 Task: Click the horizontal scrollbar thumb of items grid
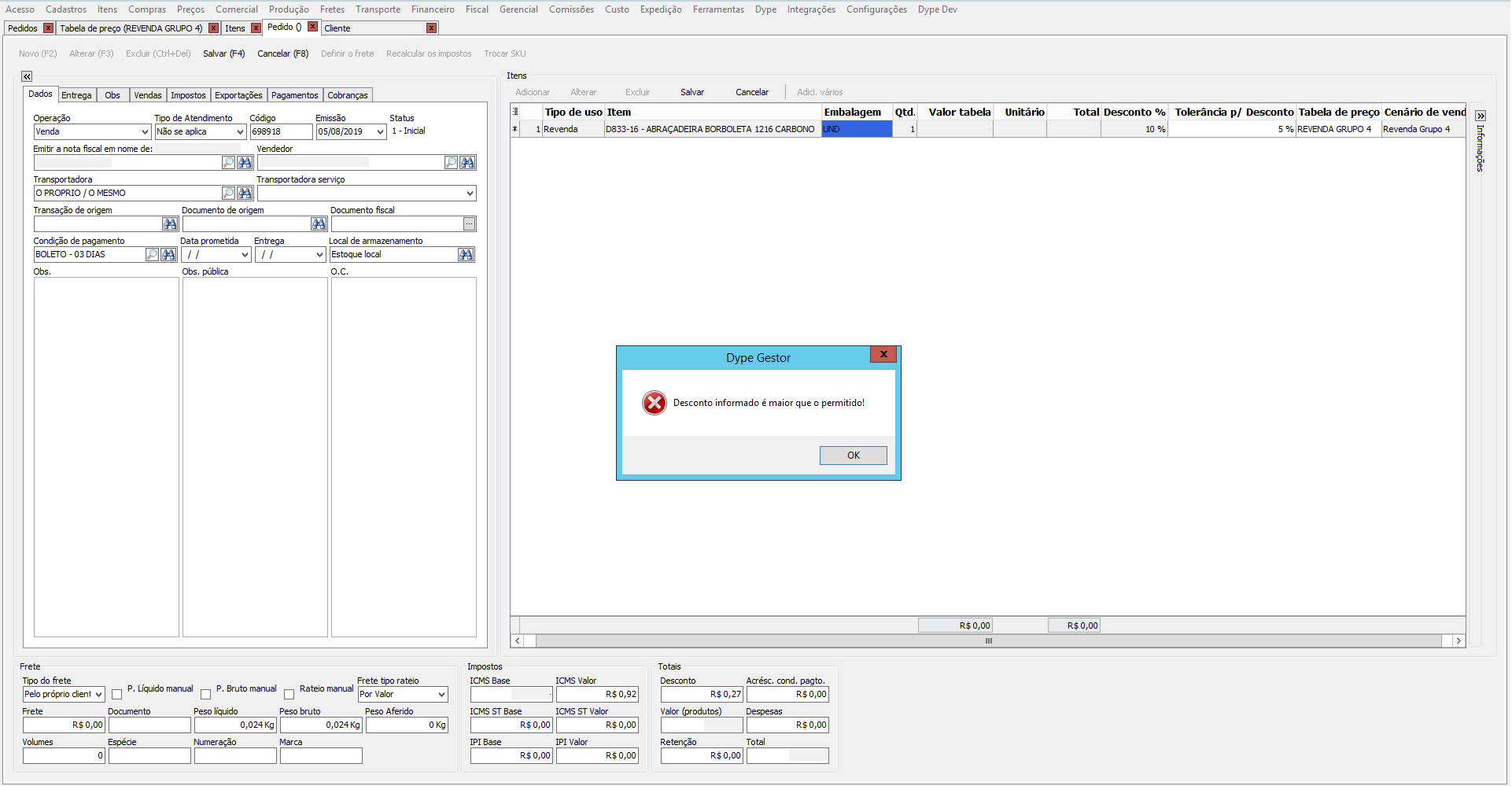click(x=989, y=641)
